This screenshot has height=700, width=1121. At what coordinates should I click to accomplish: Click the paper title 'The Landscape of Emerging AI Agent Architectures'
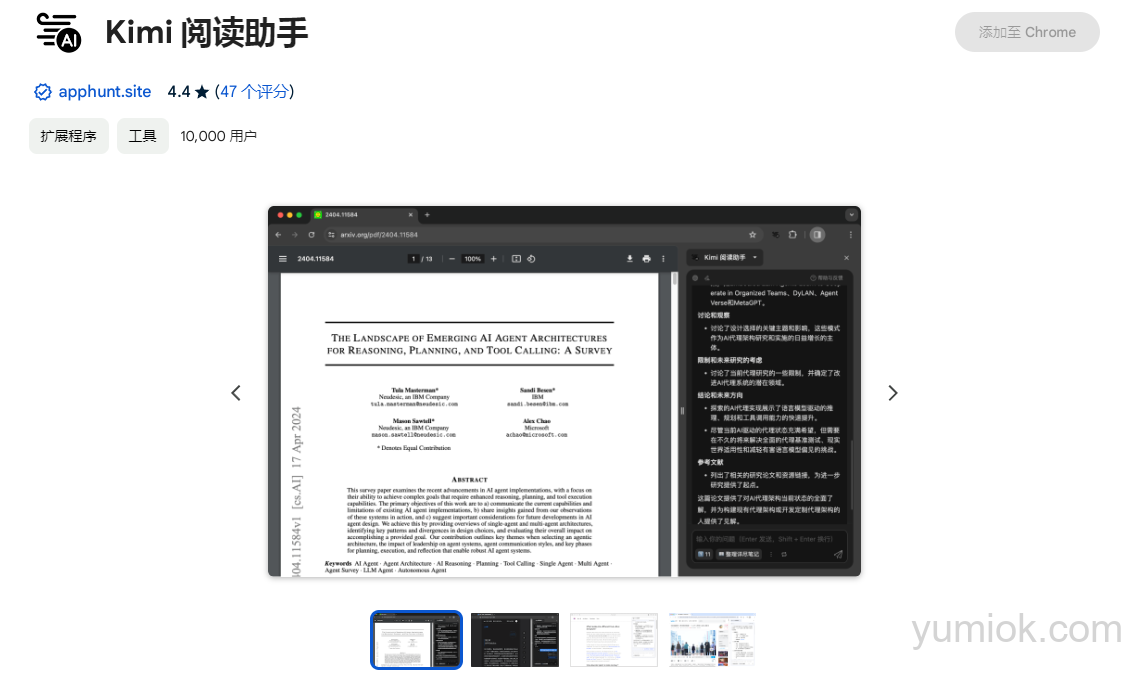(469, 344)
